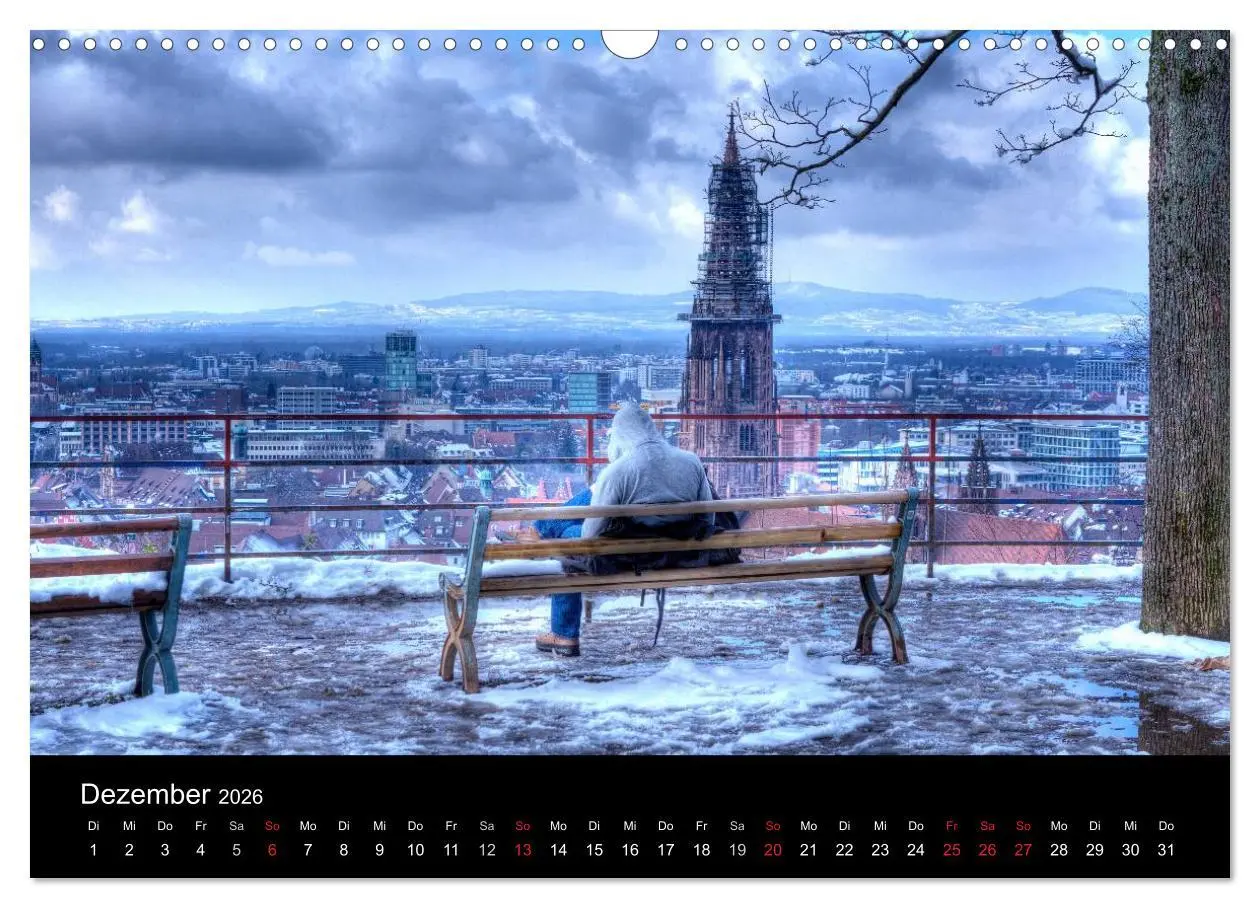Click the red 'So' label above 6
Image resolution: width=1260 pixels, height=908 pixels.
[272, 826]
